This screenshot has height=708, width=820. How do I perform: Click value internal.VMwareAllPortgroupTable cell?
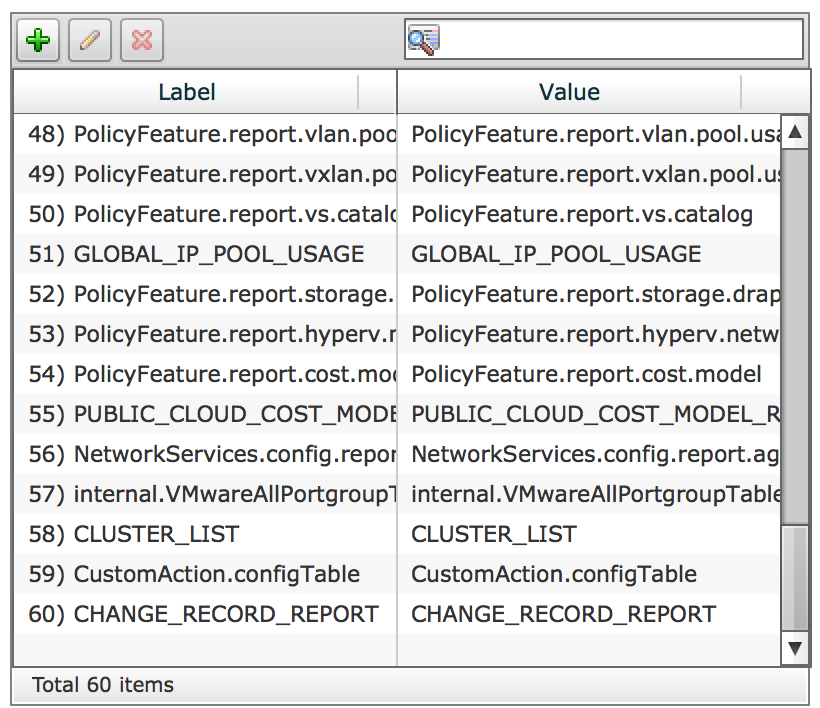[x=589, y=494]
